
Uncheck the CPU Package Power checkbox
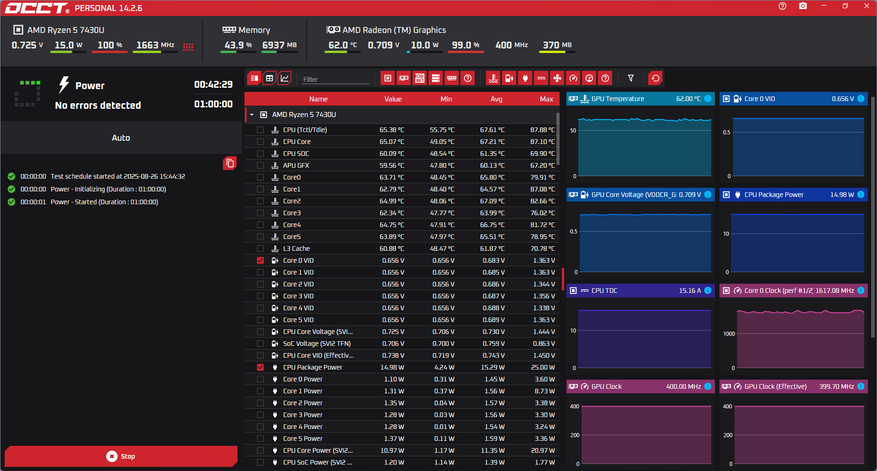[260, 368]
